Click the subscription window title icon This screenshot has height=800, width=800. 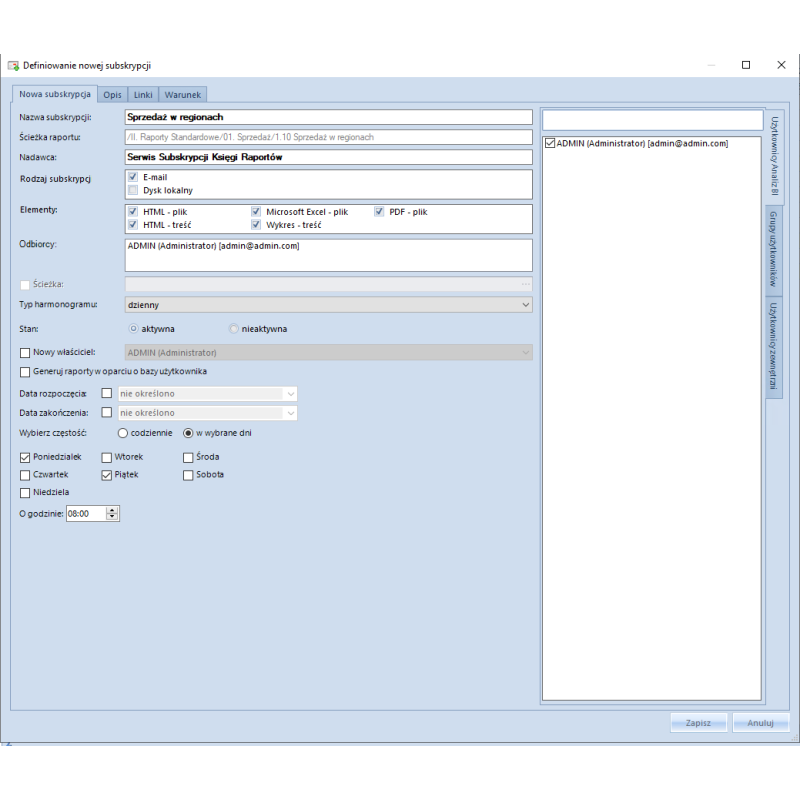tap(13, 65)
